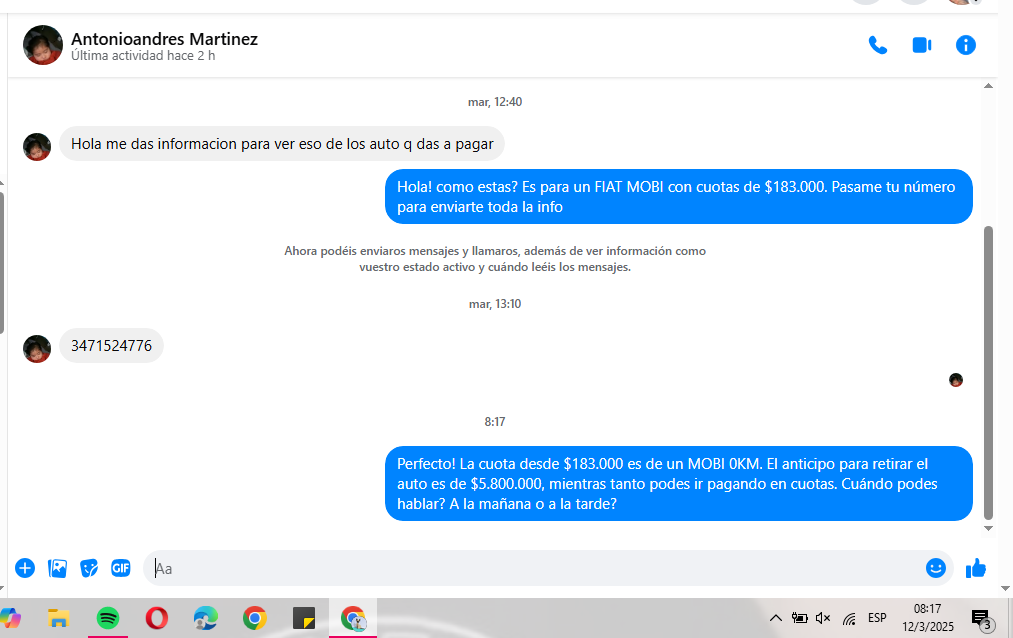Click the message 'Hola me das informacion...'
1013x638 pixels.
(282, 144)
